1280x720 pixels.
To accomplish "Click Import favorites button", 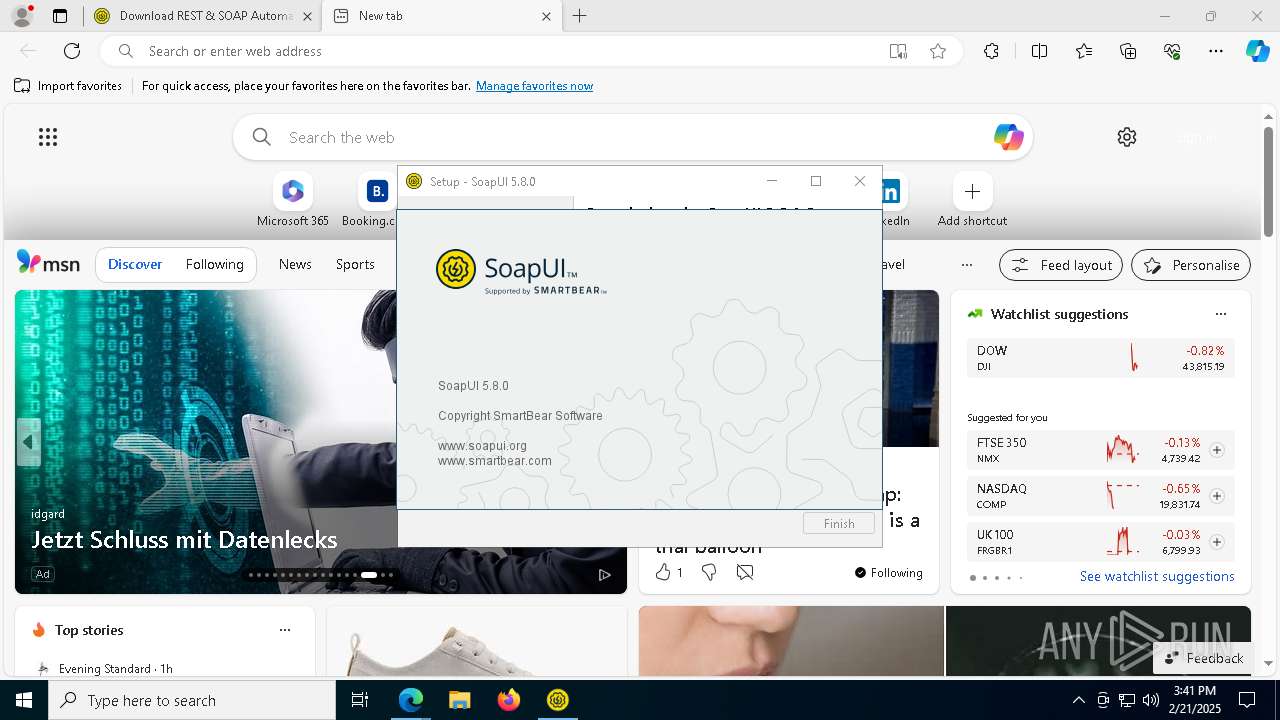I will (x=68, y=86).
